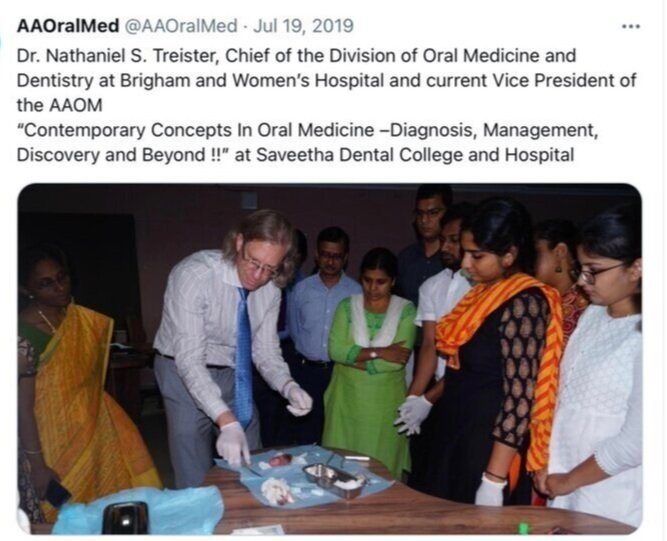This screenshot has height=541, width=667.
Task: Click the text 'Saveetha Dental College and Hospital'
Action: [x=415, y=154]
